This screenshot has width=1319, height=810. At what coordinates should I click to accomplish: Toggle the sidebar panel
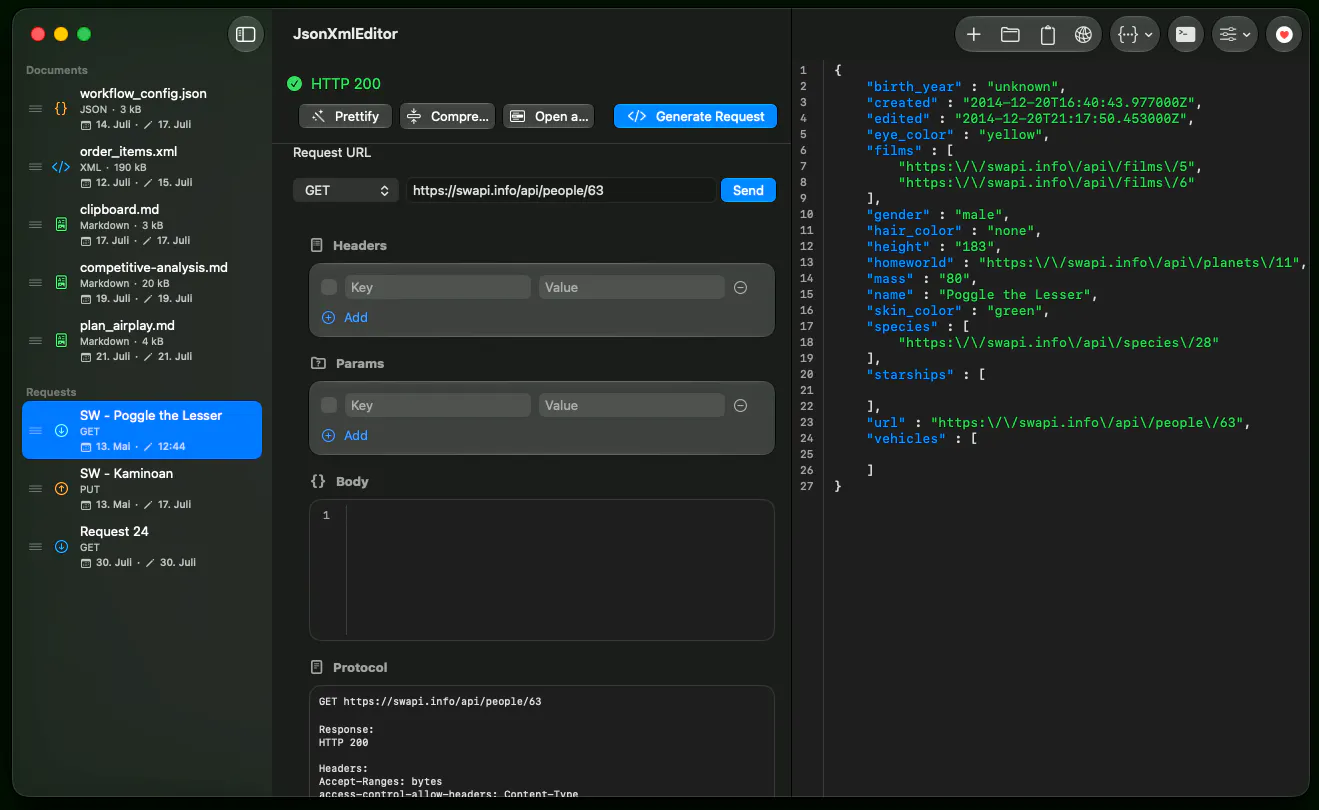tap(245, 34)
